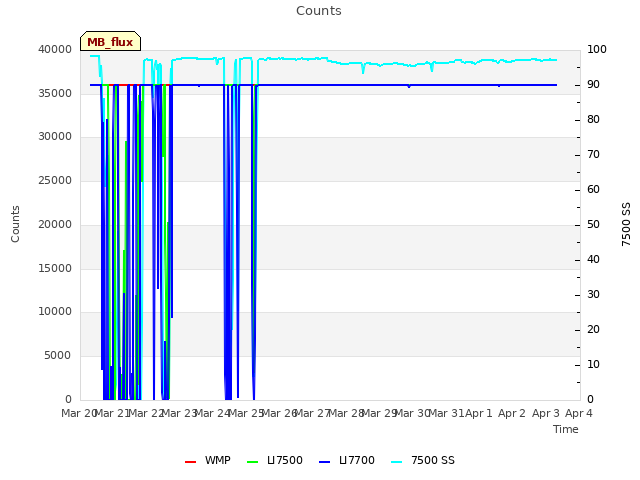The height and width of the screenshot is (480, 640).
Task: Click the 25000 left axis tick label
Action: click(x=55, y=180)
